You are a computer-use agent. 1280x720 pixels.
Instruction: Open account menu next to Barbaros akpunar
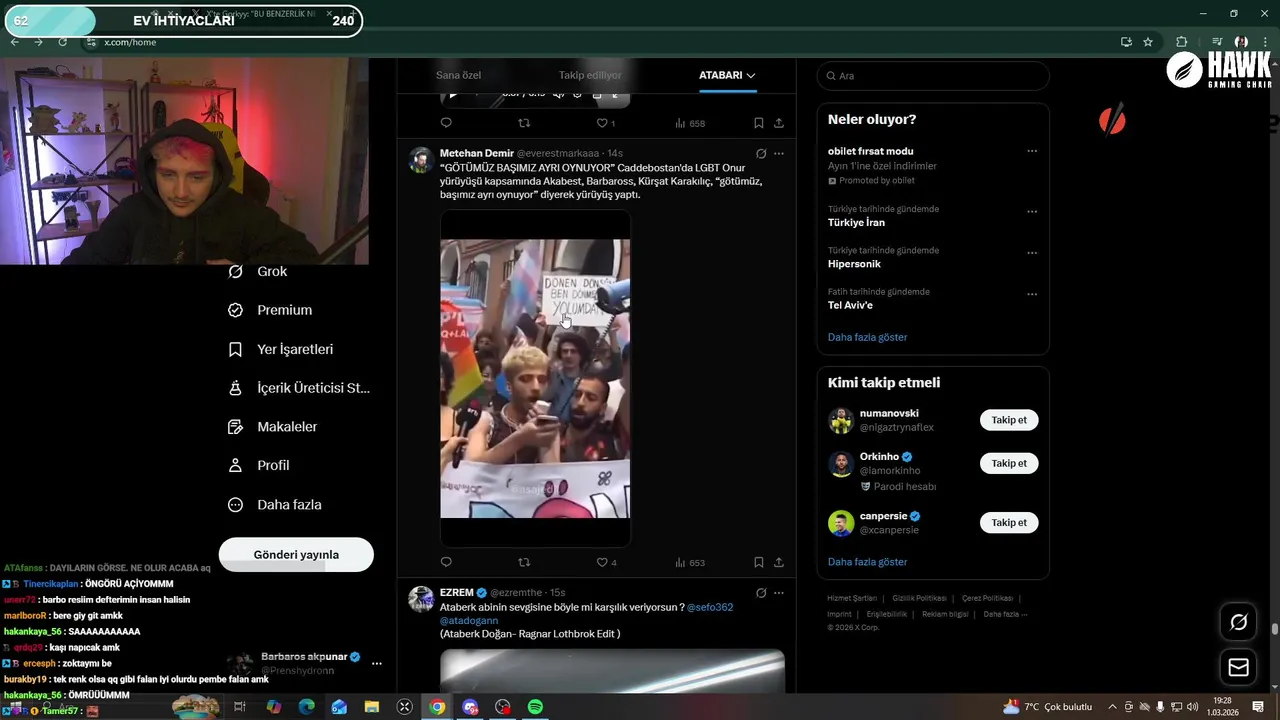coord(377,663)
